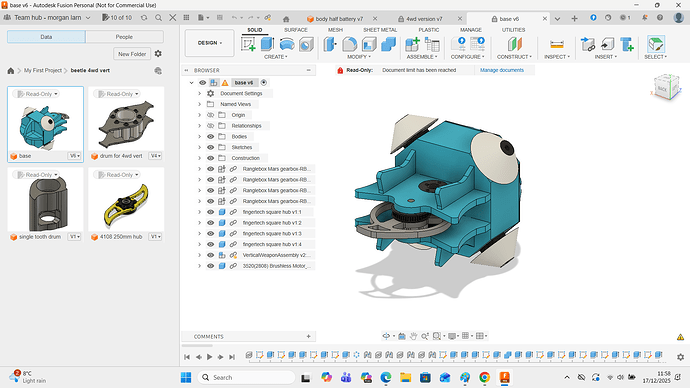Open the CREATE panel dropdown

pos(276,57)
